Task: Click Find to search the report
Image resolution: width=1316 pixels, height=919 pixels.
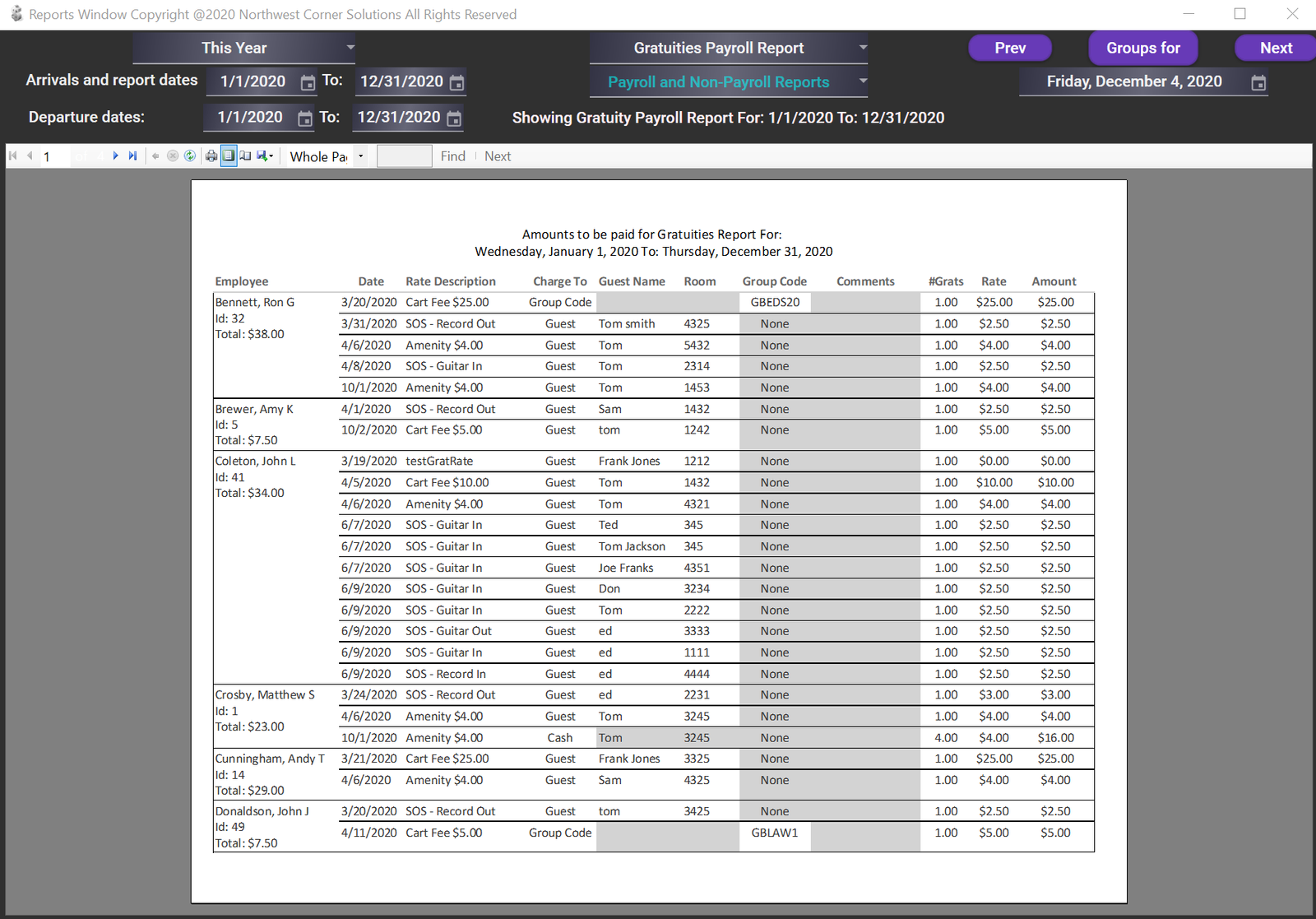Action: pos(452,155)
